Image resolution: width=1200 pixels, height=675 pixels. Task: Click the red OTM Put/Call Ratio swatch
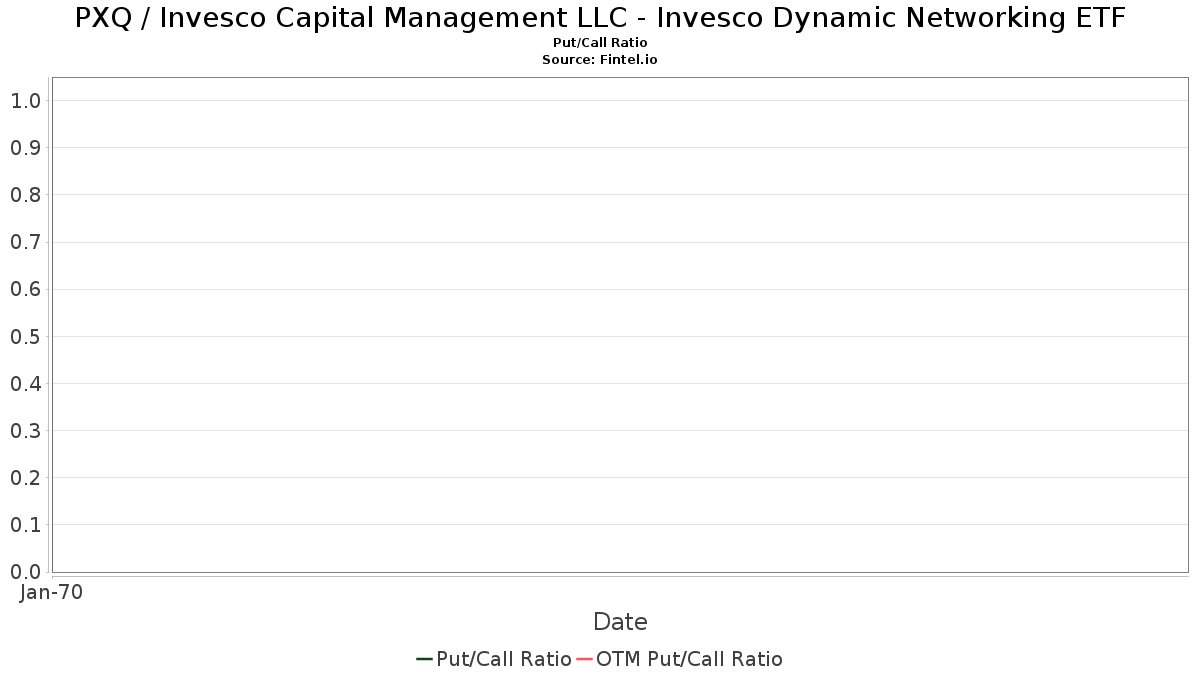pyautogui.click(x=585, y=659)
